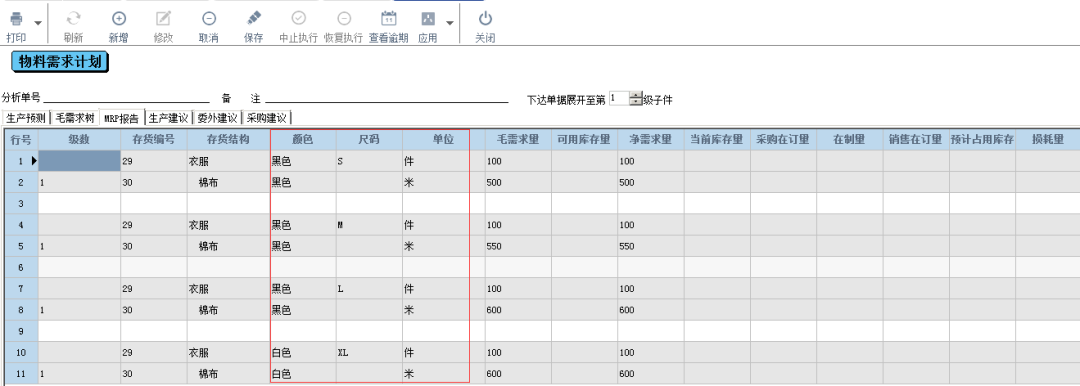This screenshot has width=1080, height=386.
Task: Click size cell L in row 7
Action: tap(369, 289)
